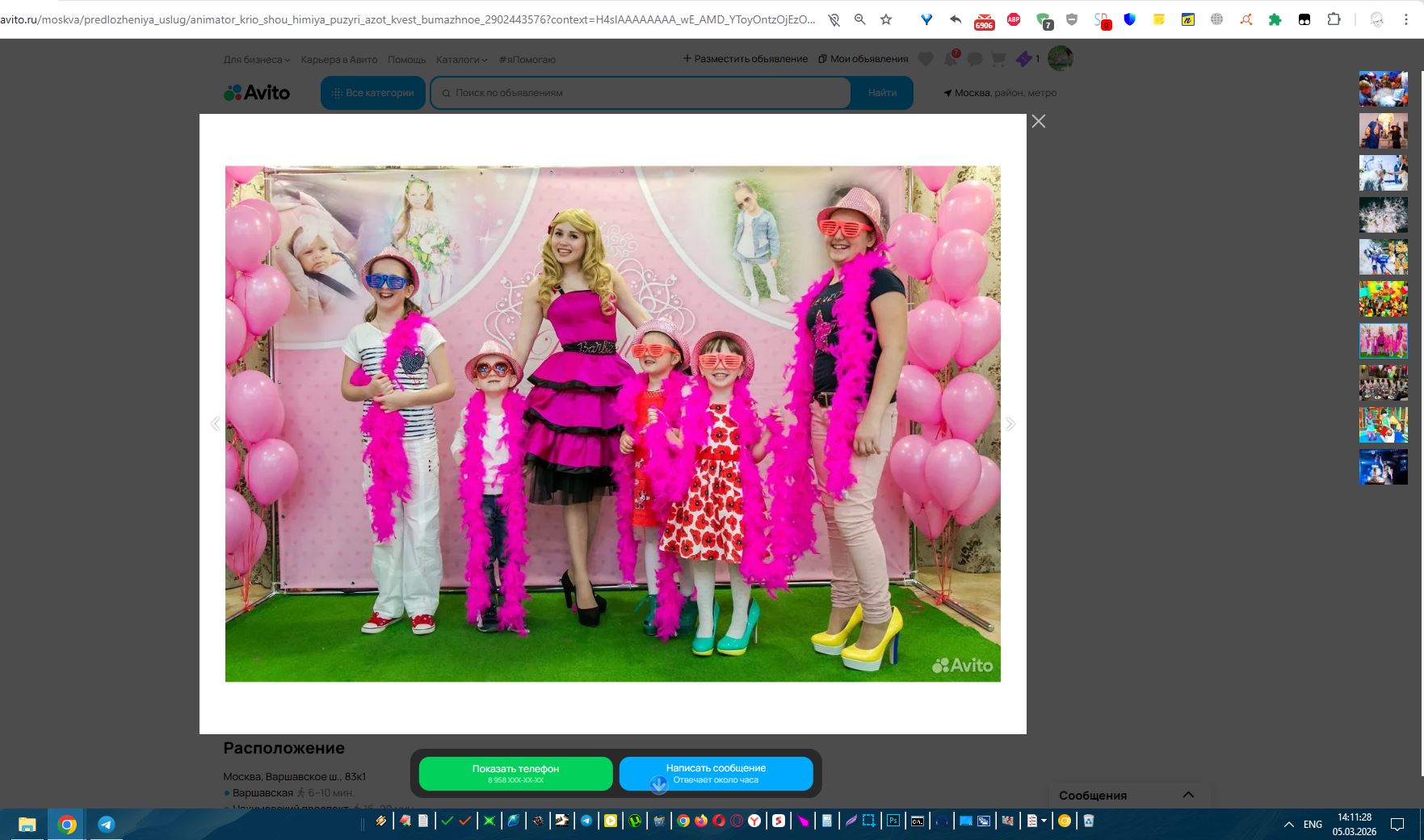Show the previous gallery photo
Screen dimensions: 1424x840
[x=215, y=424]
